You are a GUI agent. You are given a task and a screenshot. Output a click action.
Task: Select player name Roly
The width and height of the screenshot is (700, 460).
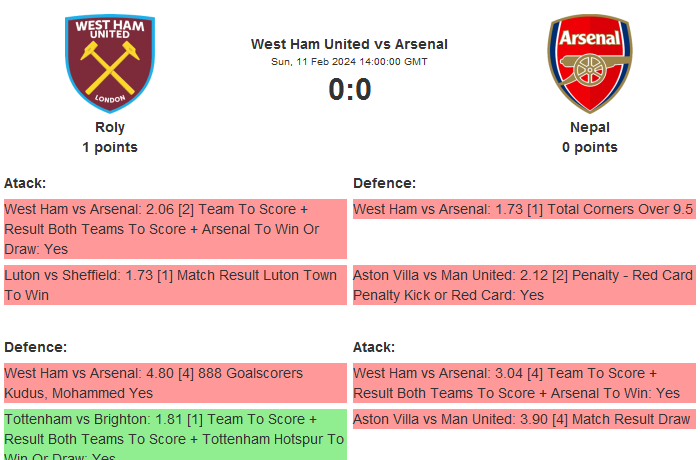click(110, 127)
